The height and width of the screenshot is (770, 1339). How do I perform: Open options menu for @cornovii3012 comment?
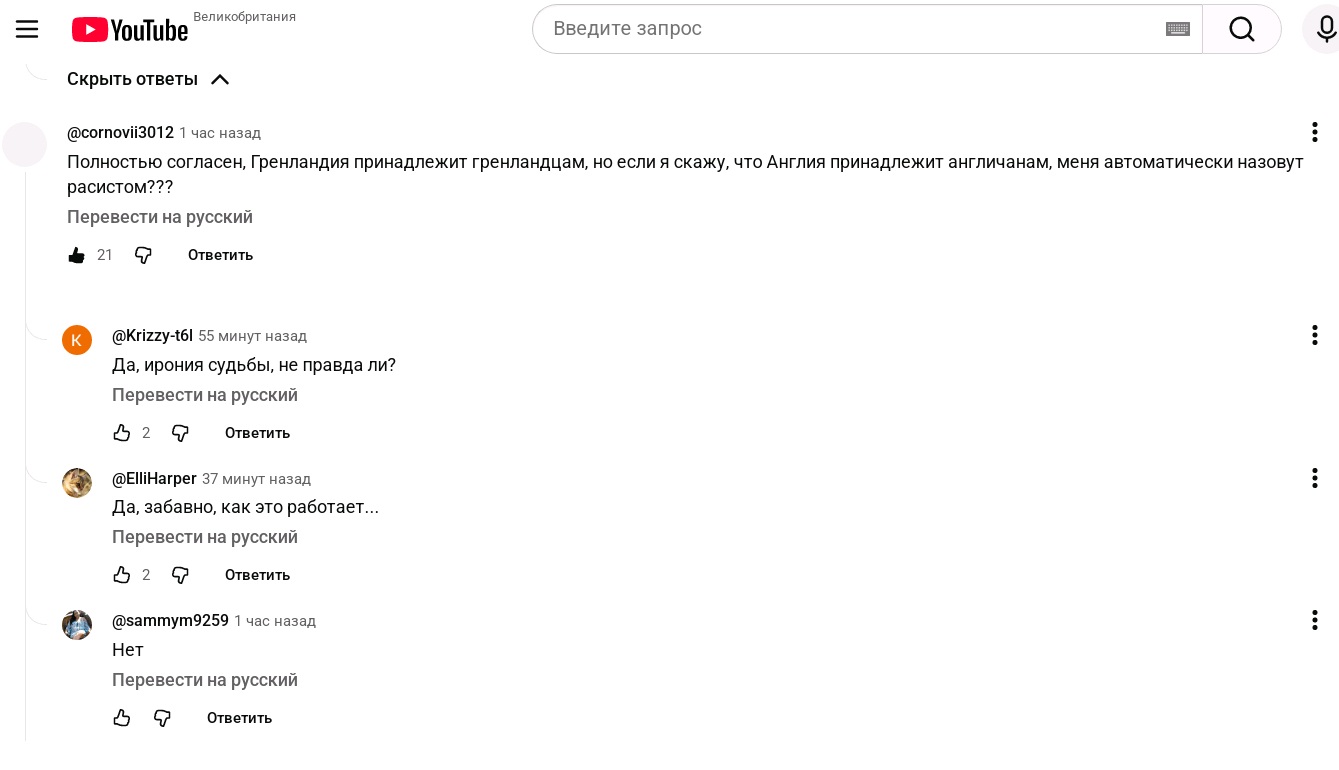click(x=1314, y=133)
